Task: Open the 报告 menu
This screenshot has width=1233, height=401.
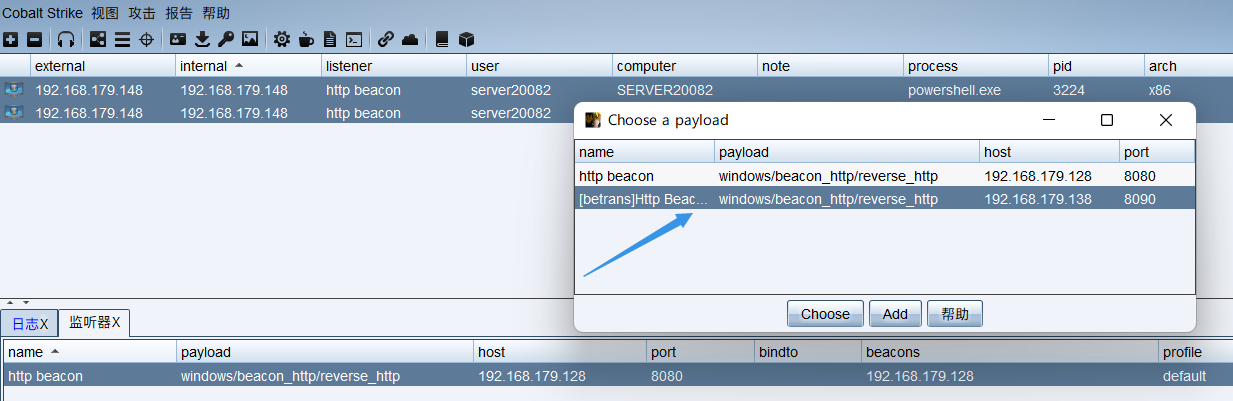Action: pyautogui.click(x=179, y=13)
